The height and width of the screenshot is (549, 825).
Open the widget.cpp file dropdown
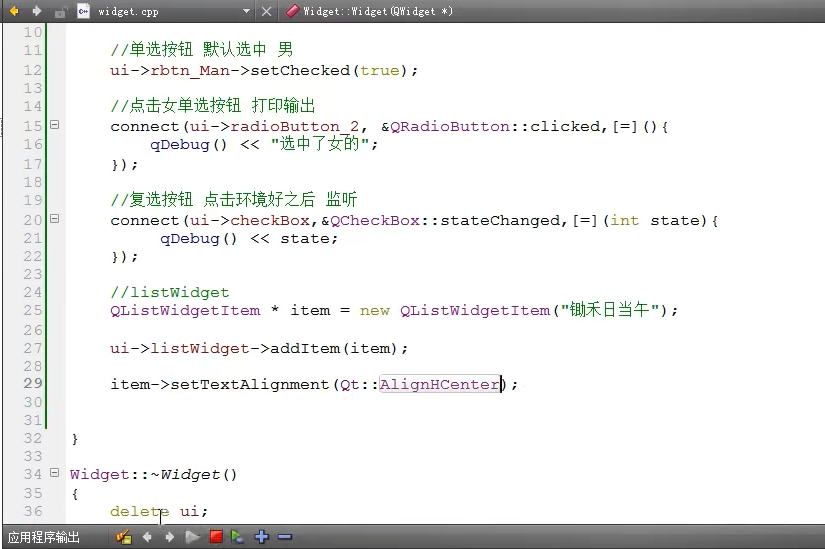pos(246,11)
